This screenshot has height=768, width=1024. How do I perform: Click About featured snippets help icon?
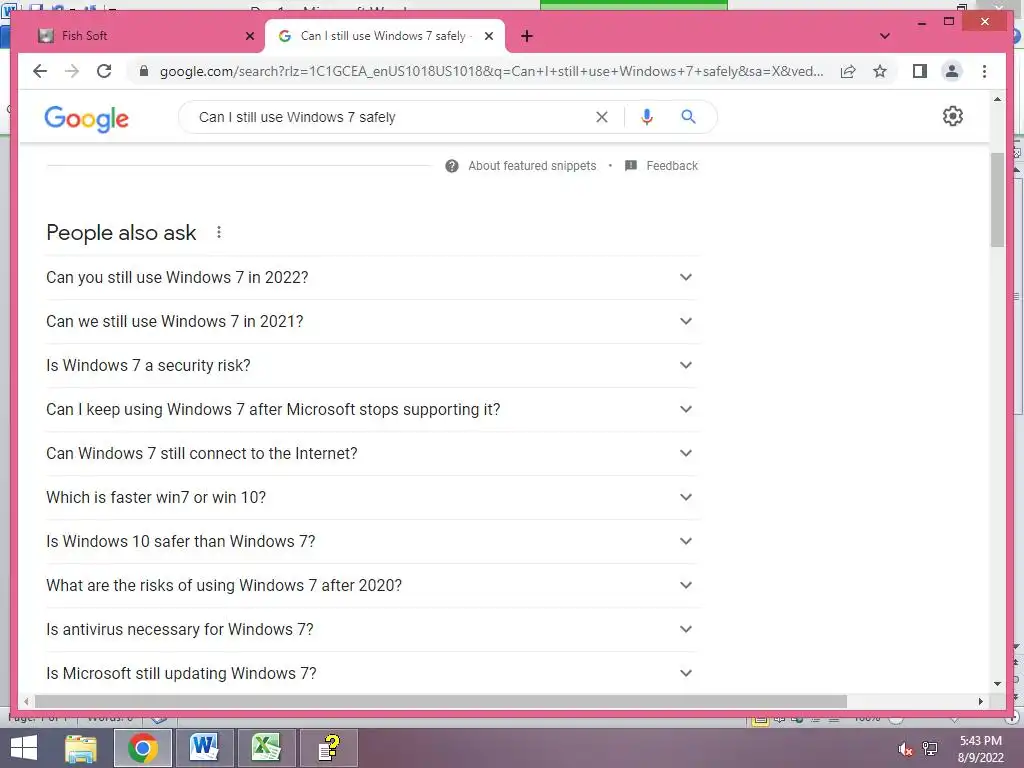coord(451,166)
